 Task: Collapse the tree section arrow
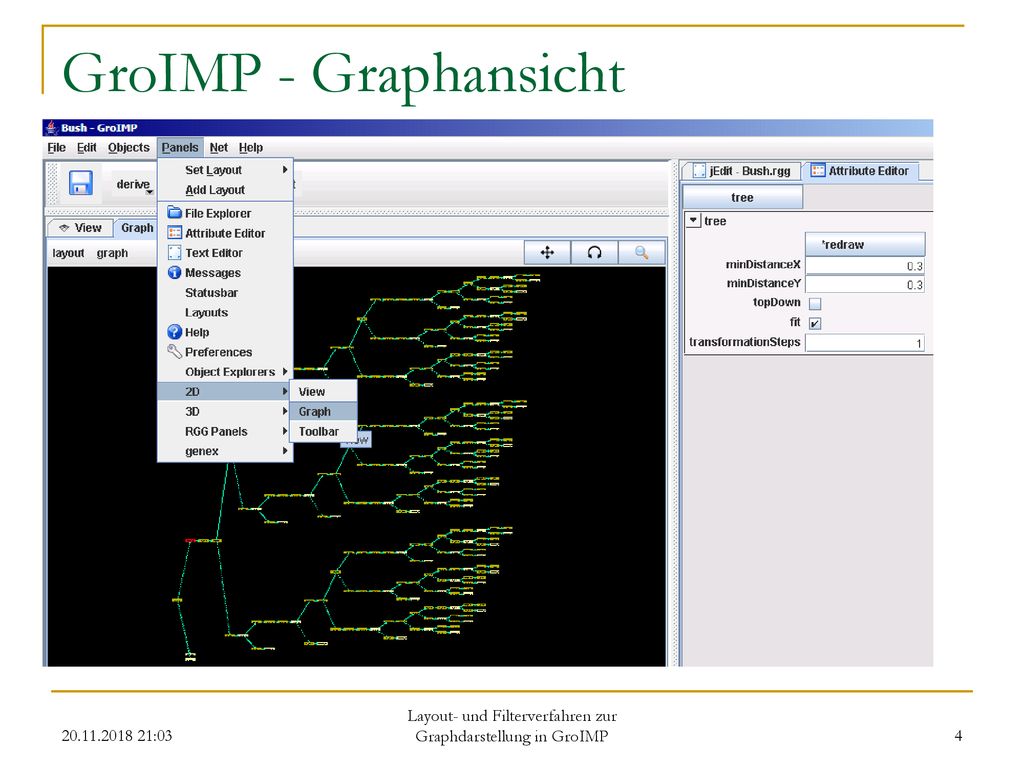(694, 221)
